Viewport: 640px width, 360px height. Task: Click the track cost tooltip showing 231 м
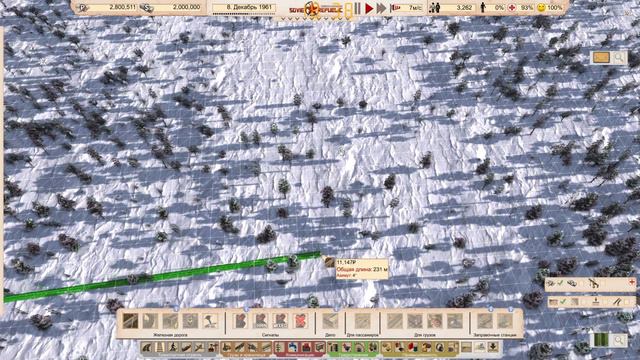(362, 269)
